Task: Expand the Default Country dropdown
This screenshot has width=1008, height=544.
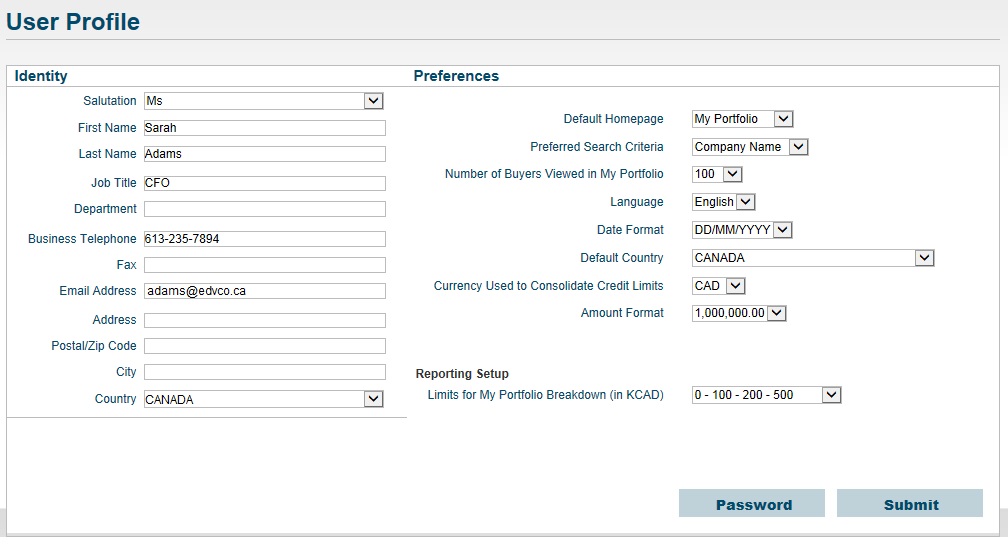Action: pyautogui.click(x=813, y=258)
